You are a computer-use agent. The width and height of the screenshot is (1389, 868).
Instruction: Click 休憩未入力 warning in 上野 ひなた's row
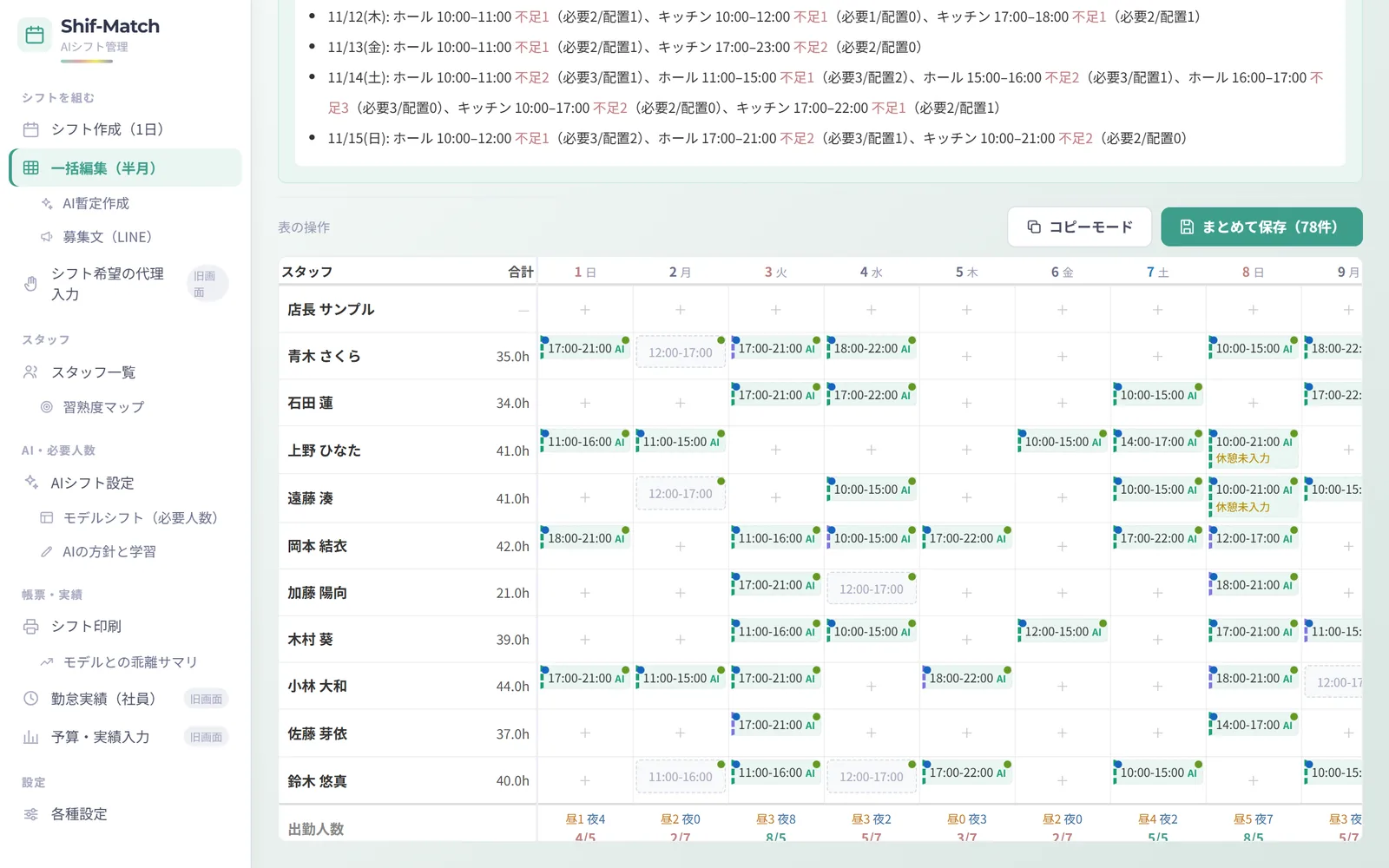click(x=1243, y=458)
